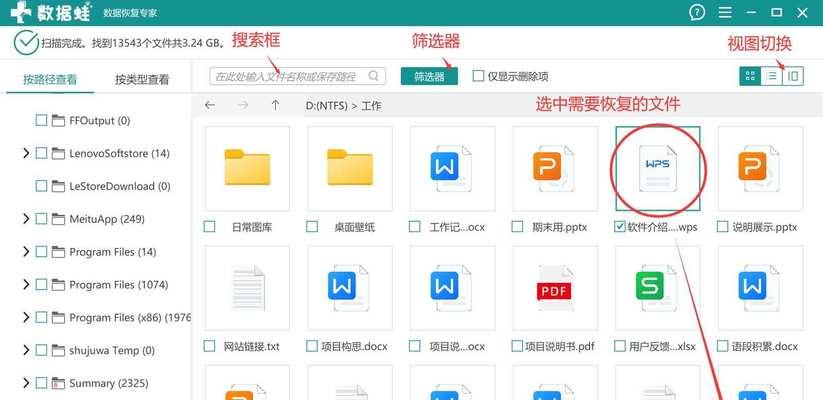This screenshot has width=823, height=400.
Task: Expand the Program Files (14) node
Action: 25,252
